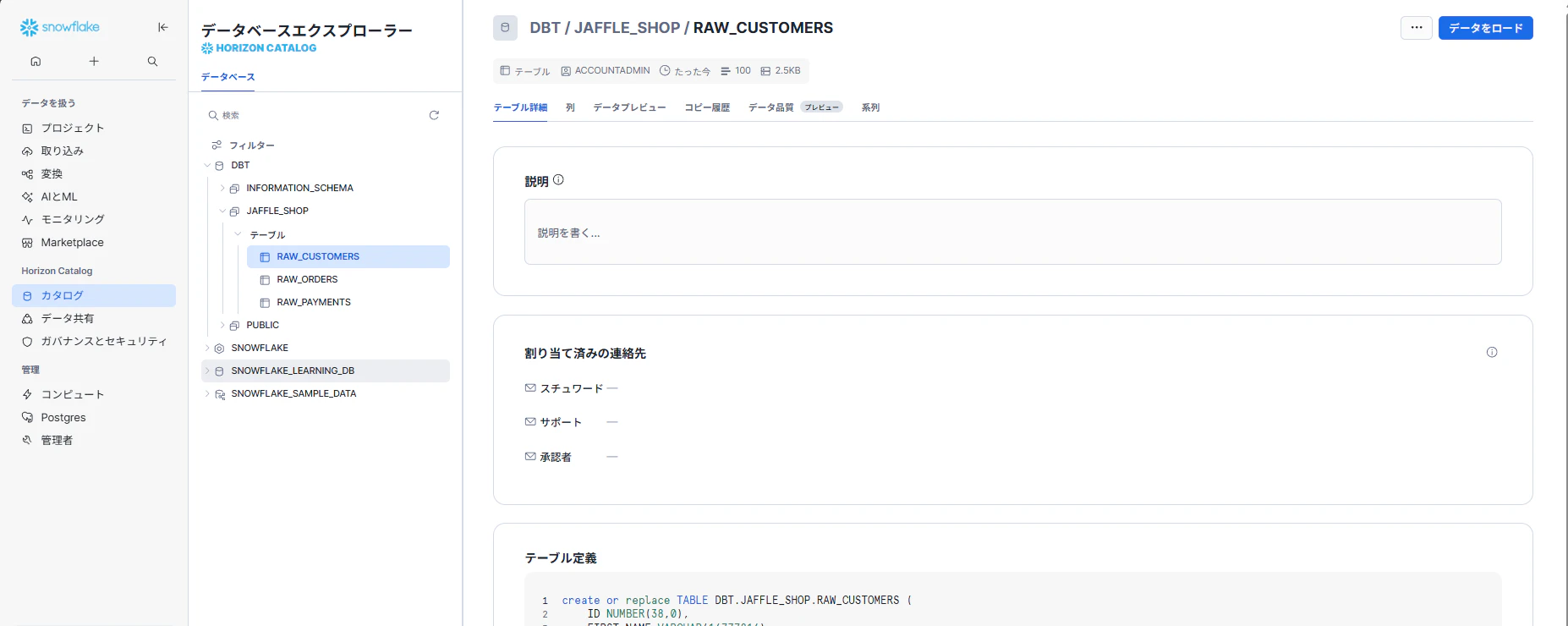Click the 2.5KB table size
Image resolution: width=1568 pixels, height=626 pixels.
pyautogui.click(x=781, y=71)
